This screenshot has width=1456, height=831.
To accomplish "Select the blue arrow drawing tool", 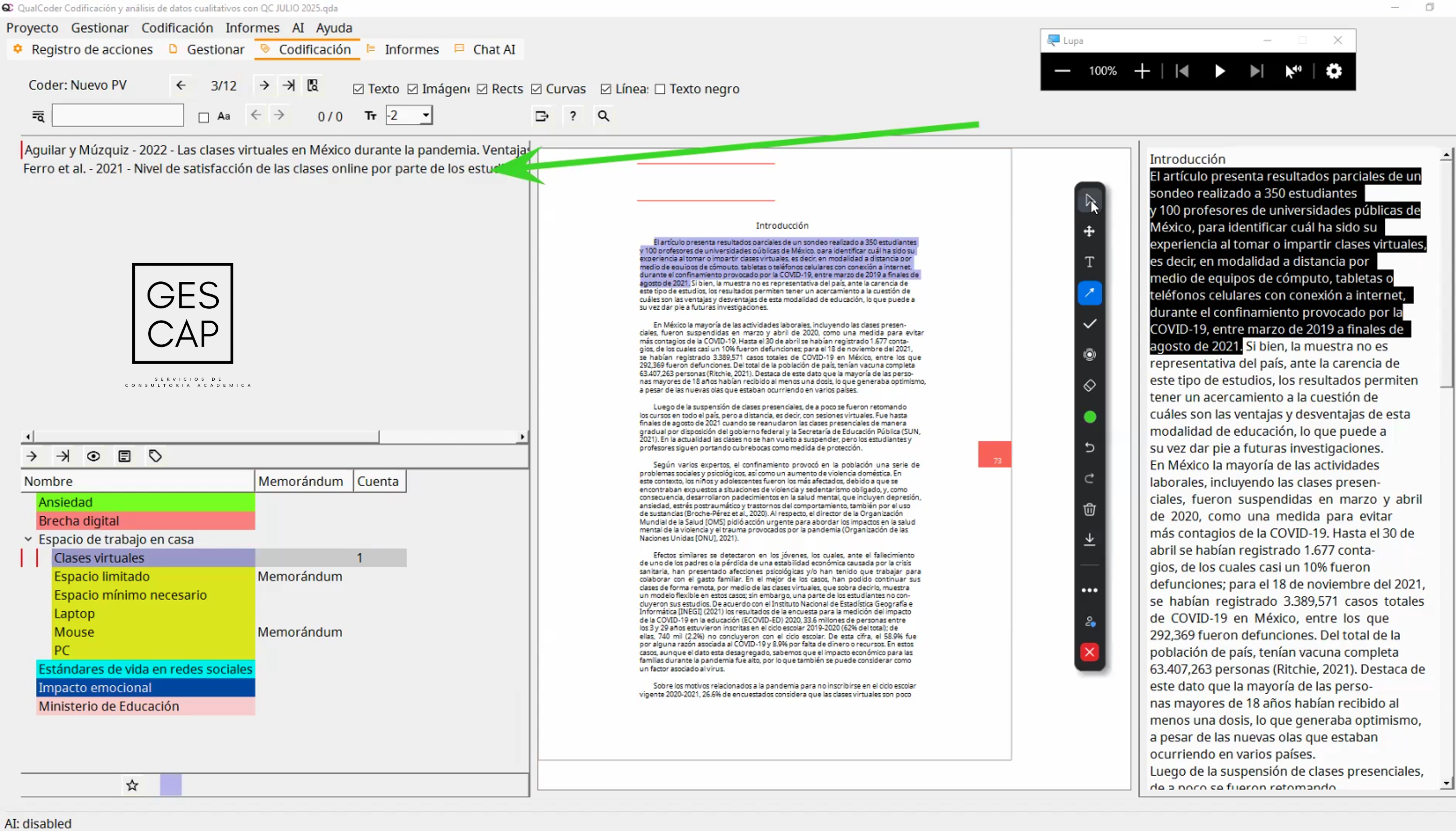I will tap(1089, 293).
